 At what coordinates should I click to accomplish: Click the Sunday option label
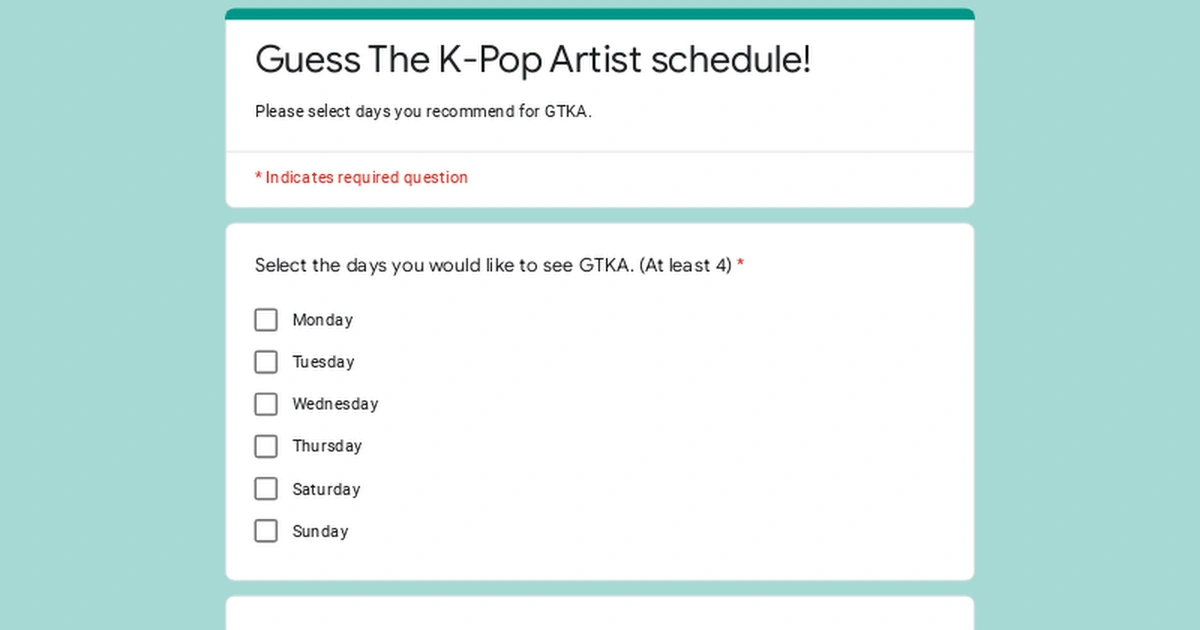point(320,531)
